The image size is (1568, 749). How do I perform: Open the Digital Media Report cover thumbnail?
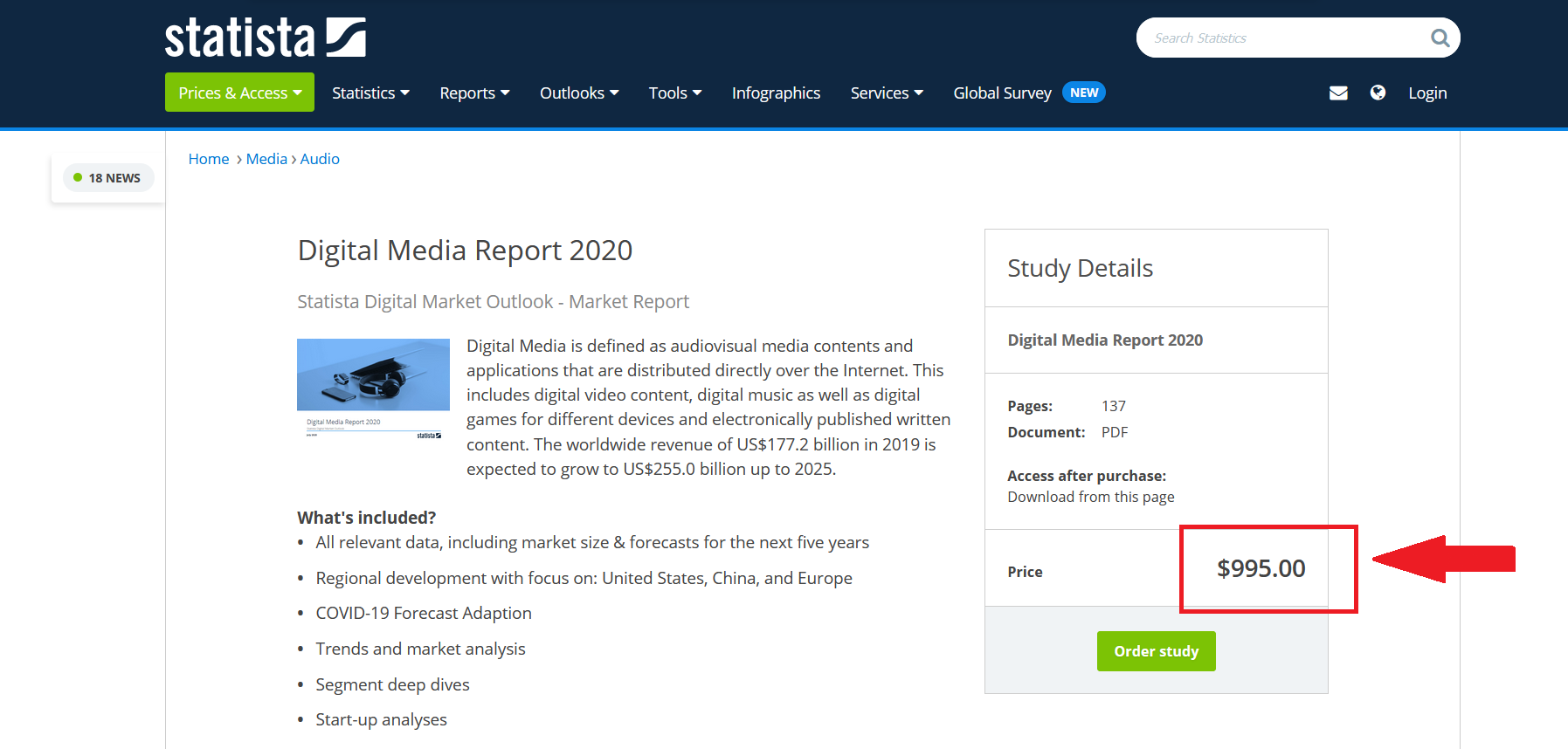373,389
